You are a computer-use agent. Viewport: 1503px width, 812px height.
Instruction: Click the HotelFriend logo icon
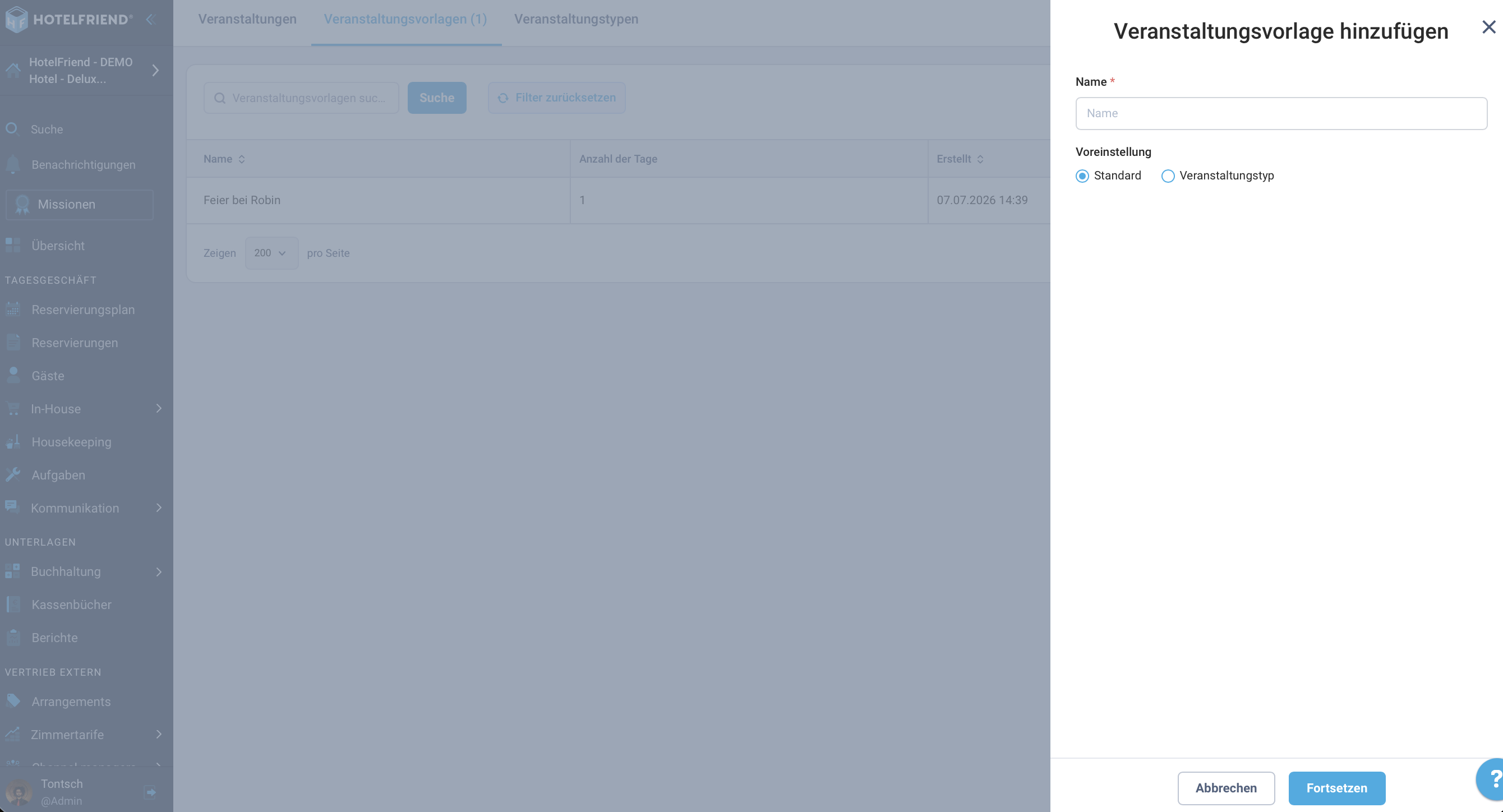[x=16, y=19]
